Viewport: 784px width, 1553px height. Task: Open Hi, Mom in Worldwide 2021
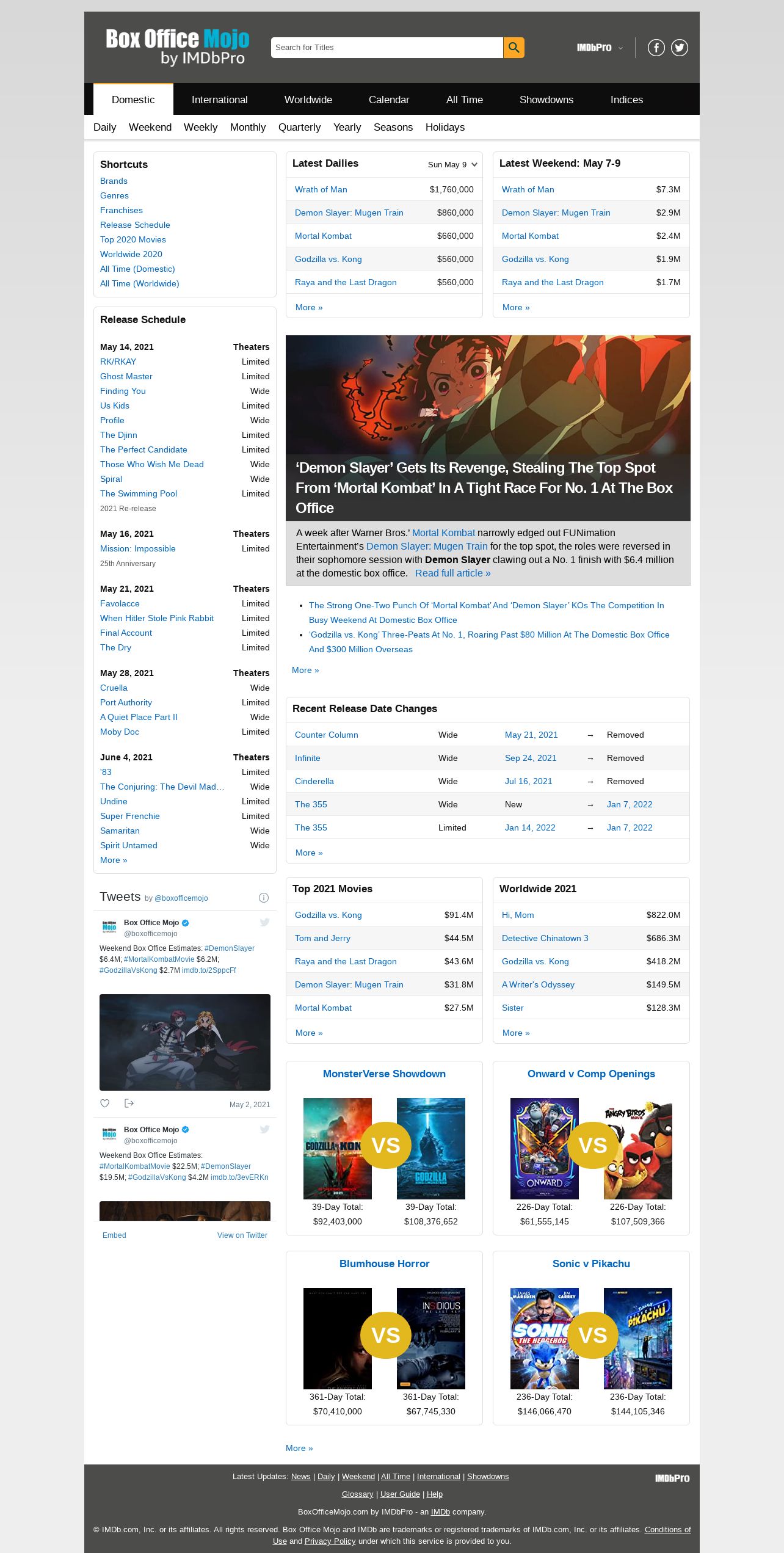tap(518, 915)
